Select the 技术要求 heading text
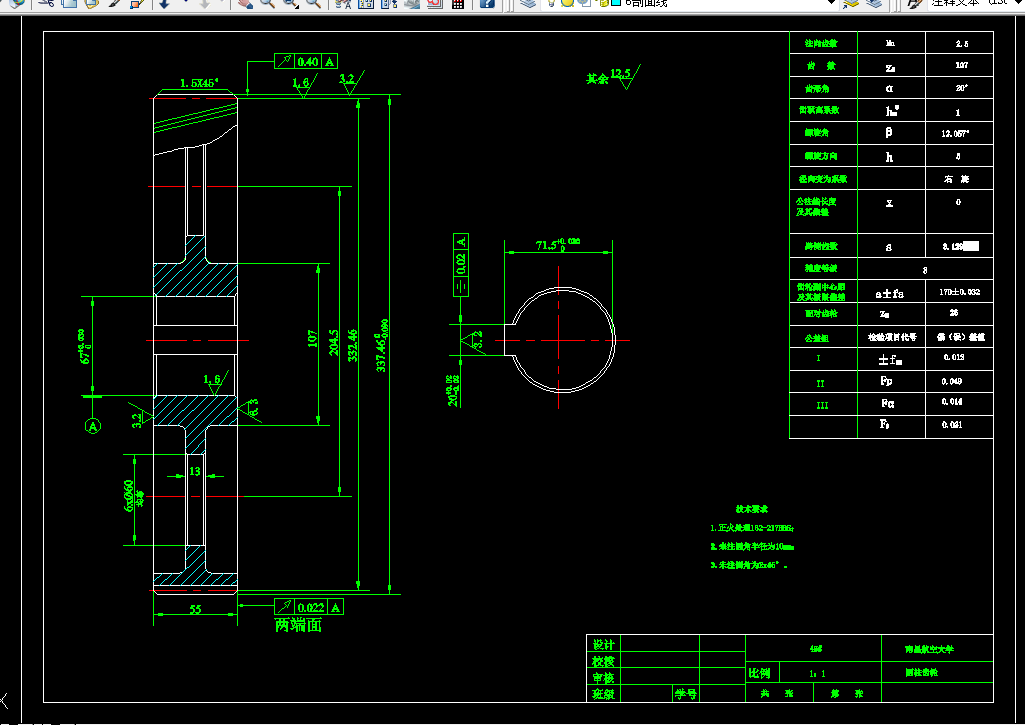Viewport: 1025px width, 725px height. tap(752, 509)
